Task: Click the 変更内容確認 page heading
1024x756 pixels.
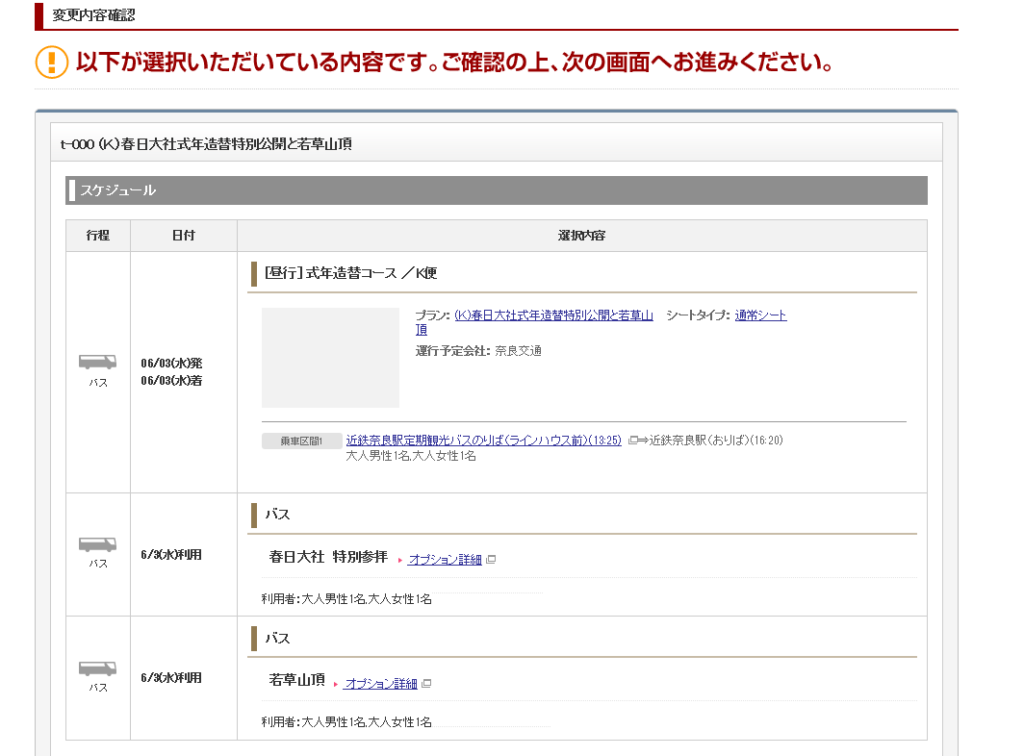Action: 93,15
